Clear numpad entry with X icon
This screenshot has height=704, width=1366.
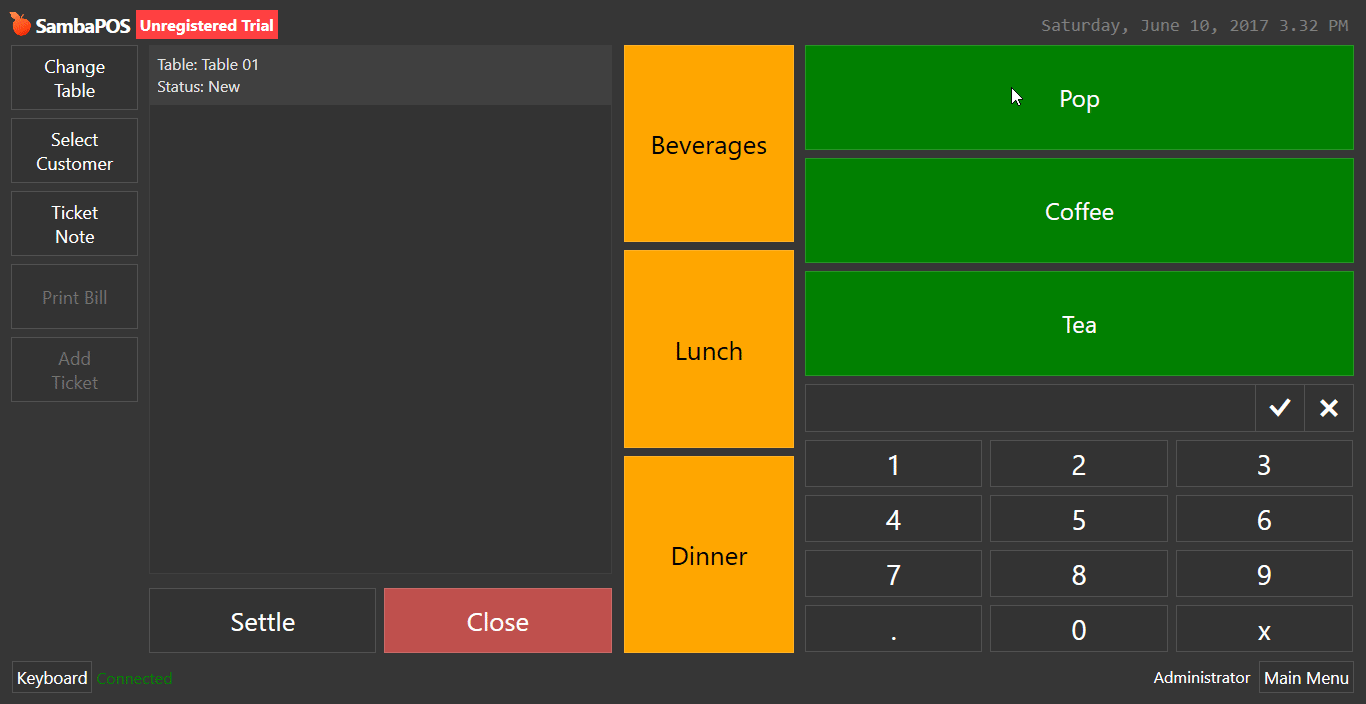(x=1329, y=408)
